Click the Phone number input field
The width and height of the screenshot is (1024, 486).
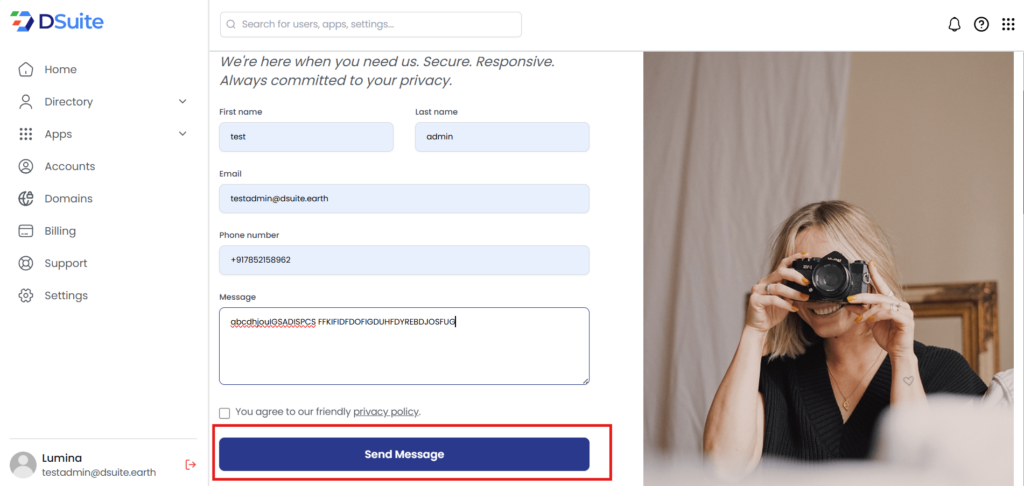404,260
